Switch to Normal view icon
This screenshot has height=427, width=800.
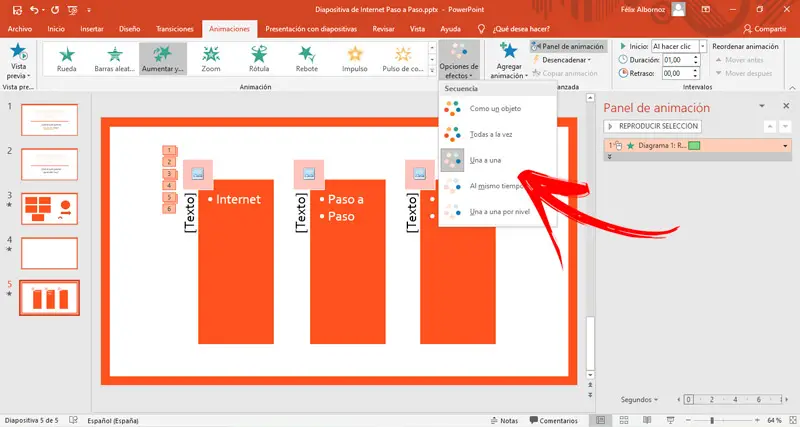(x=601, y=420)
